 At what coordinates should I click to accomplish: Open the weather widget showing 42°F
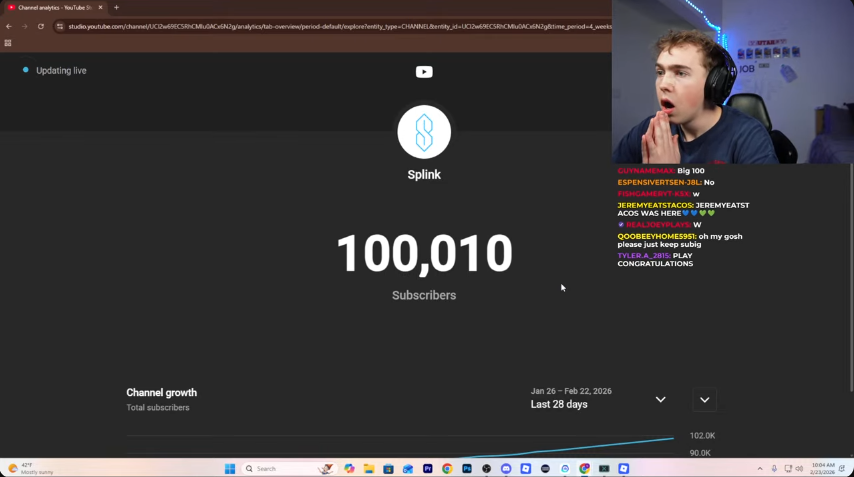(x=32, y=468)
